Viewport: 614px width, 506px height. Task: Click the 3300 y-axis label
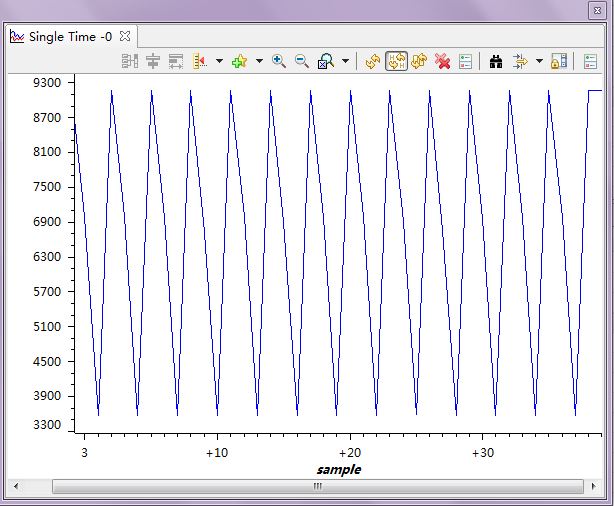coord(47,425)
